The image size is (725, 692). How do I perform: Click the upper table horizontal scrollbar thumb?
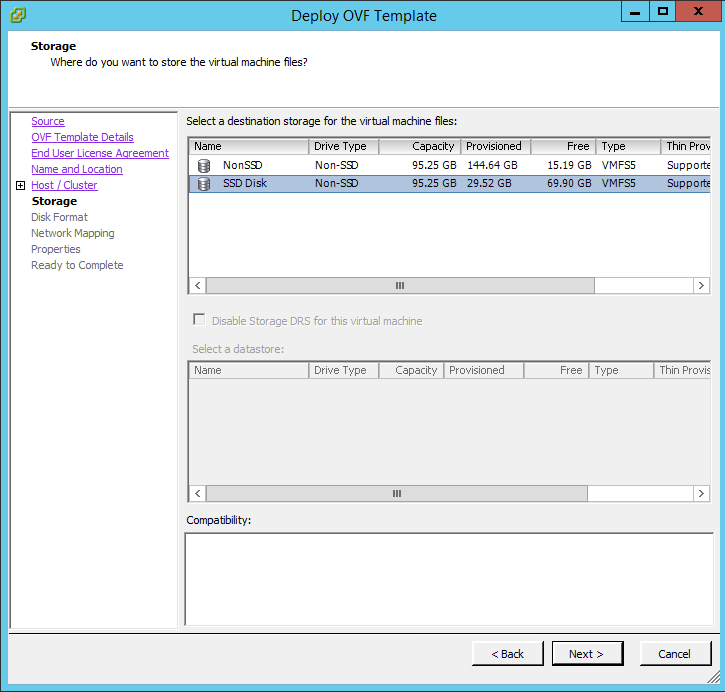(x=400, y=285)
